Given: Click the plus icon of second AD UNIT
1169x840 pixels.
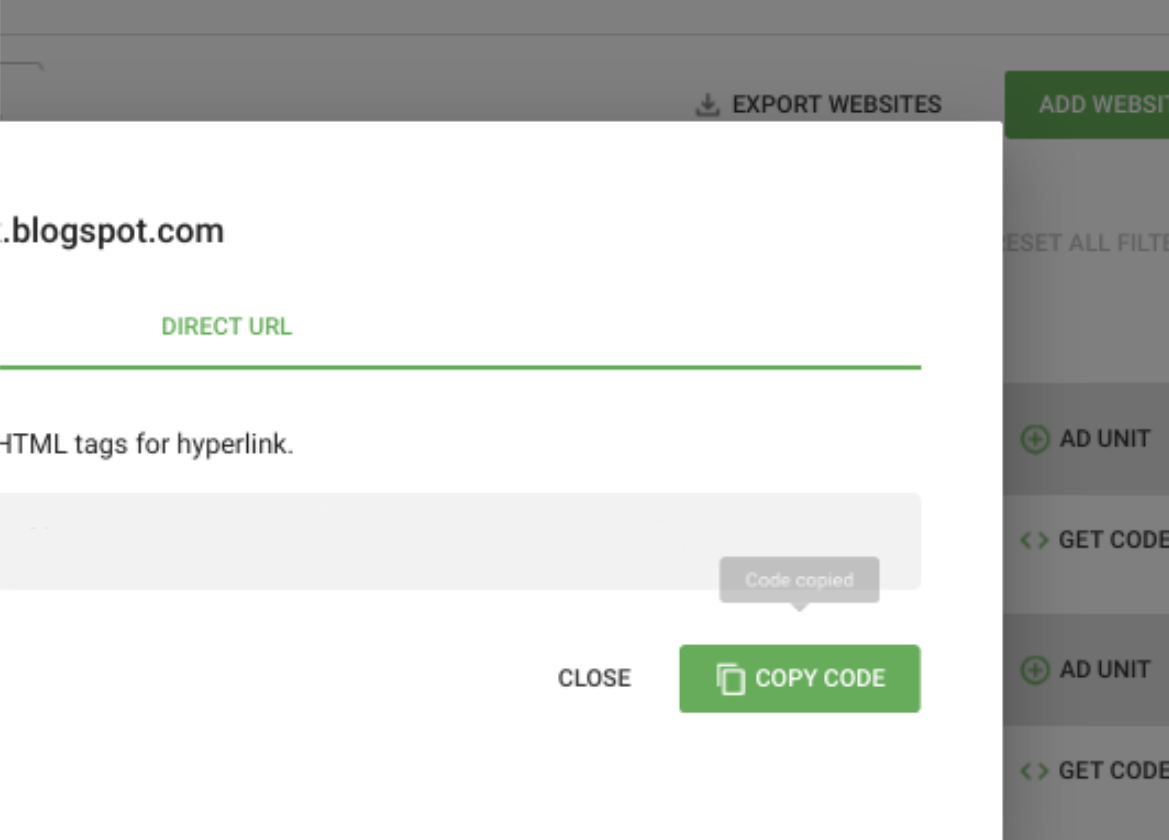Looking at the screenshot, I should click(1035, 669).
